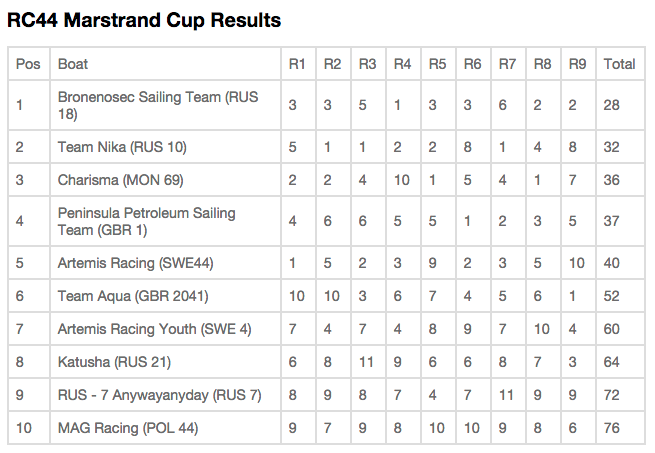The width and height of the screenshot is (655, 453).
Task: Click Katusha's R3 score of 11
Action: [x=367, y=362]
